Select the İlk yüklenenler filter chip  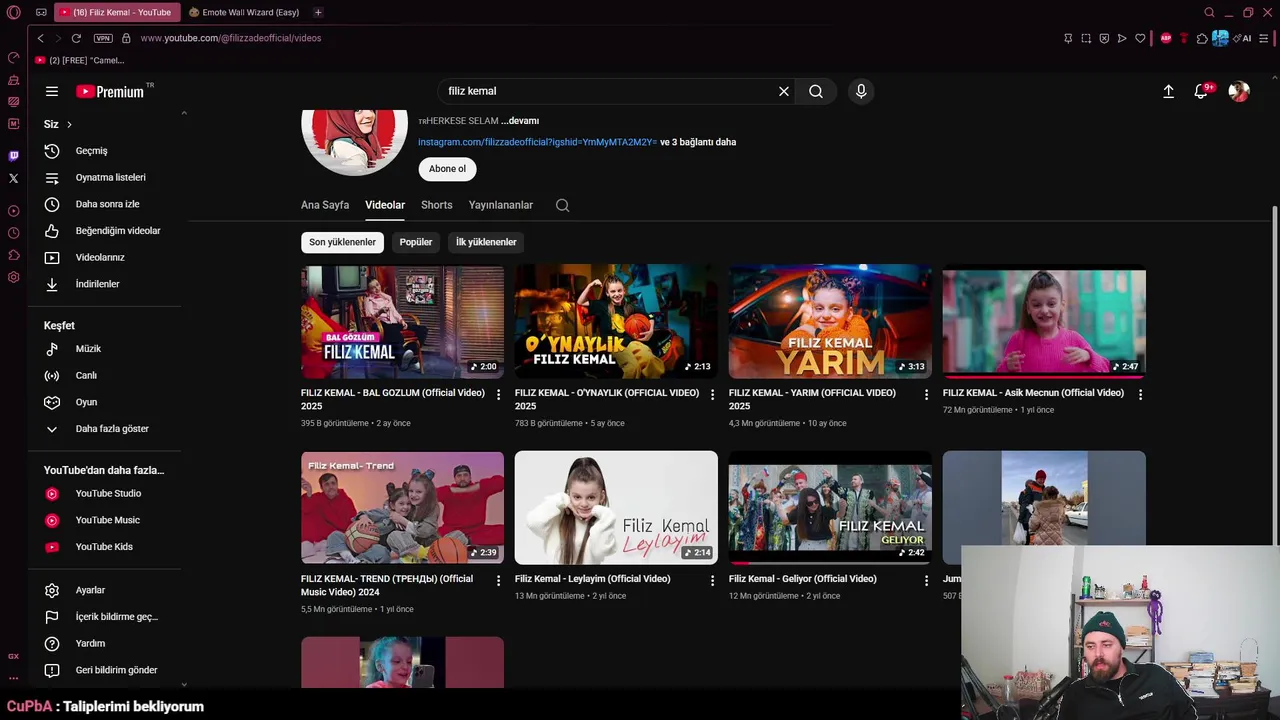click(x=486, y=242)
